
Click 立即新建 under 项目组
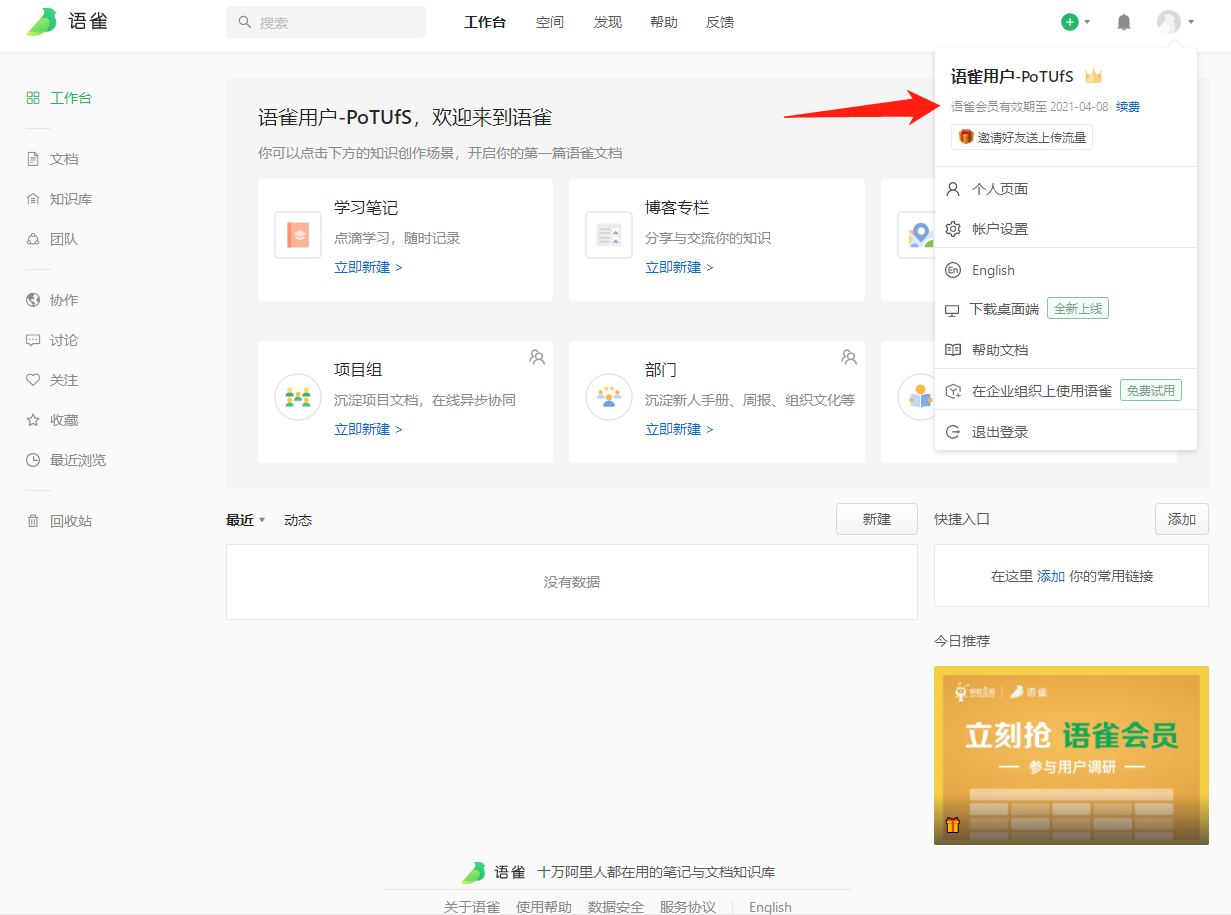pos(368,429)
